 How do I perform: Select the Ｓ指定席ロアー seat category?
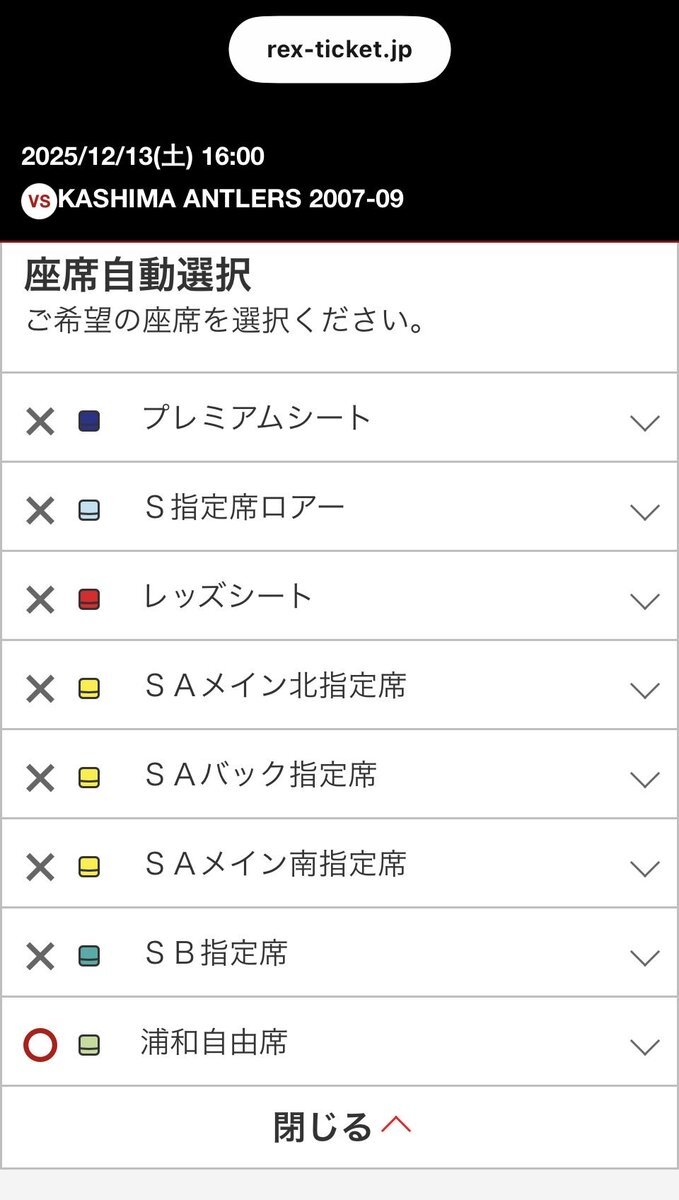pos(244,507)
